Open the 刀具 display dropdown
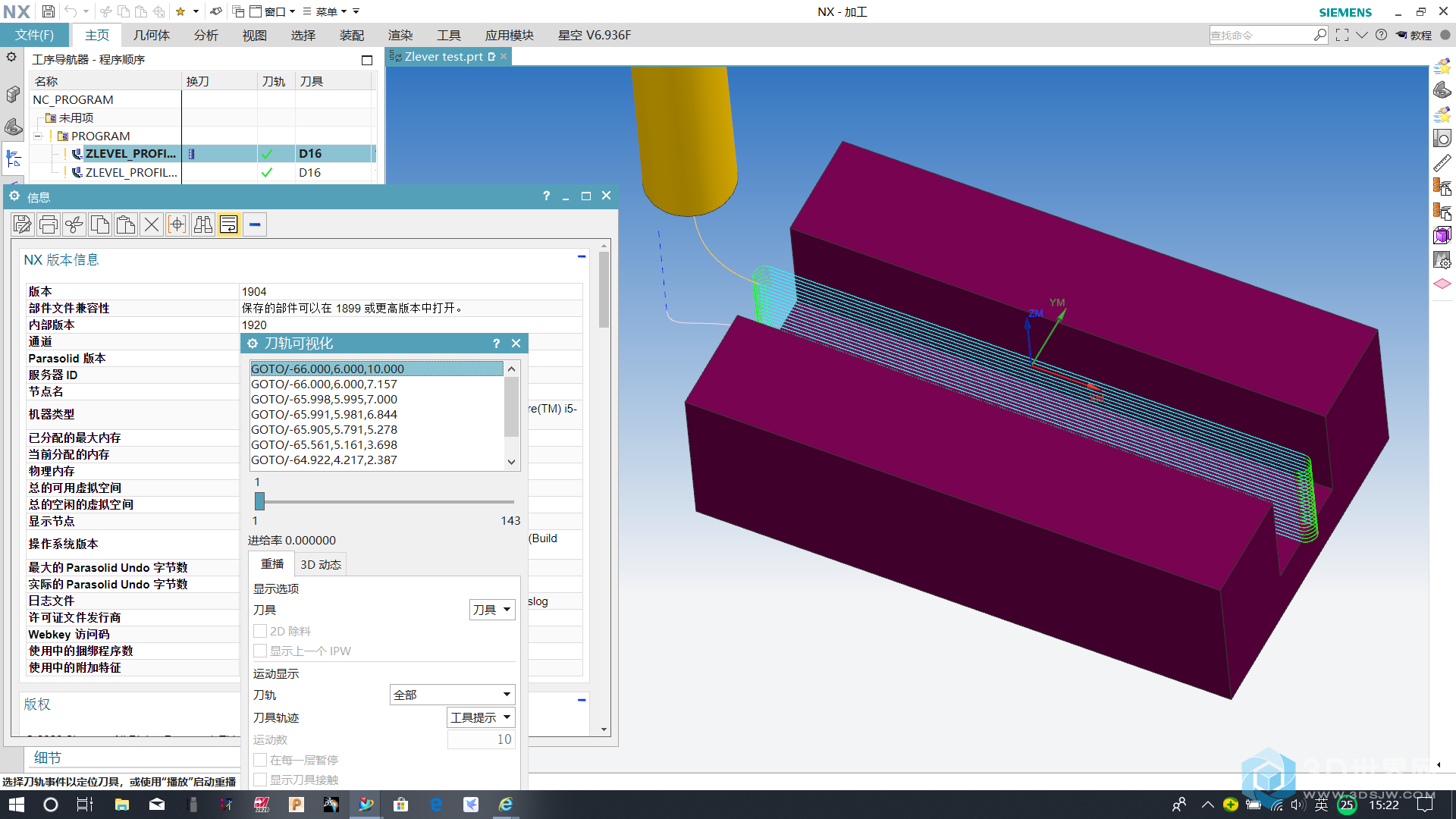Screen dimensions: 1456x819 pos(492,610)
